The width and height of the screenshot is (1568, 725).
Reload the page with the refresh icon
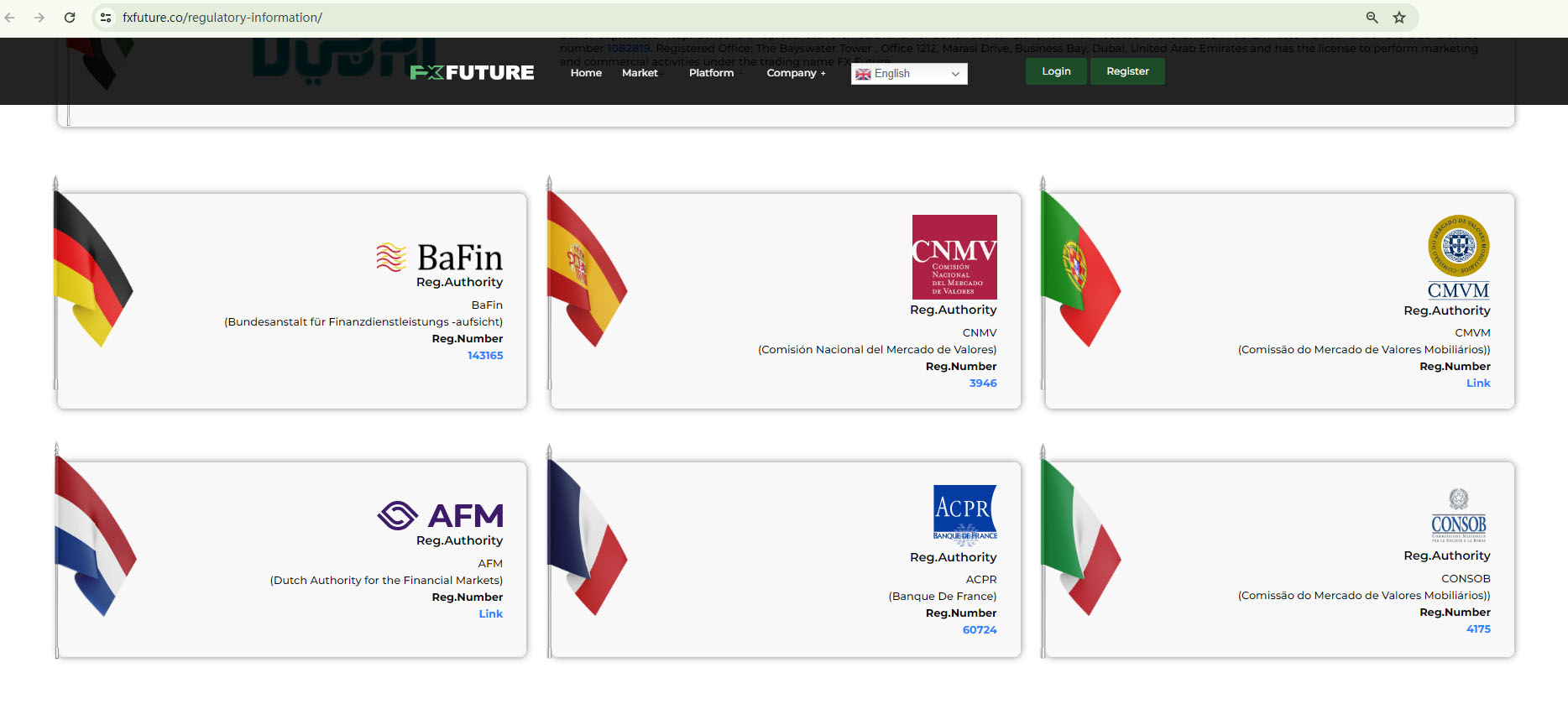(70, 18)
